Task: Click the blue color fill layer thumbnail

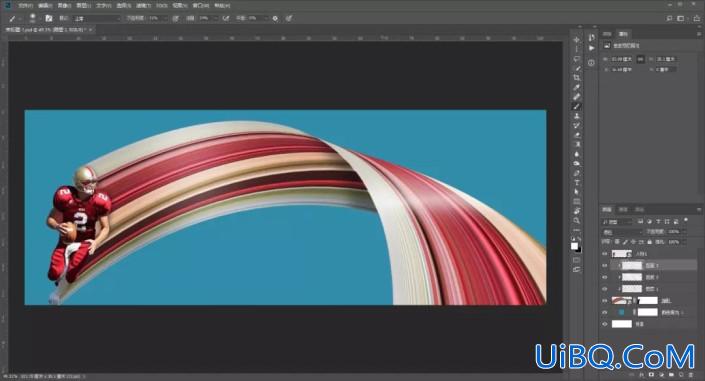Action: tap(622, 312)
